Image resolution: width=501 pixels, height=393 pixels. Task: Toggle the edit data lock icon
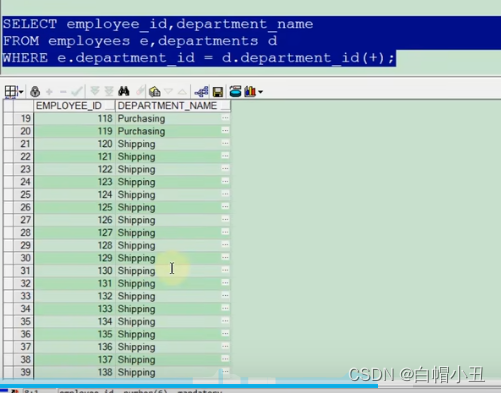click(x=35, y=91)
